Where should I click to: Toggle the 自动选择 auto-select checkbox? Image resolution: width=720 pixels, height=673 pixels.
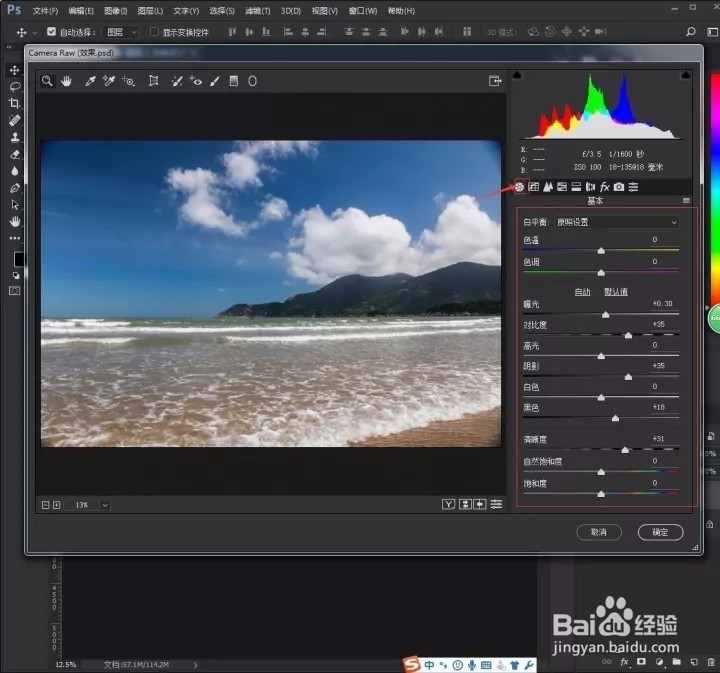[51, 32]
